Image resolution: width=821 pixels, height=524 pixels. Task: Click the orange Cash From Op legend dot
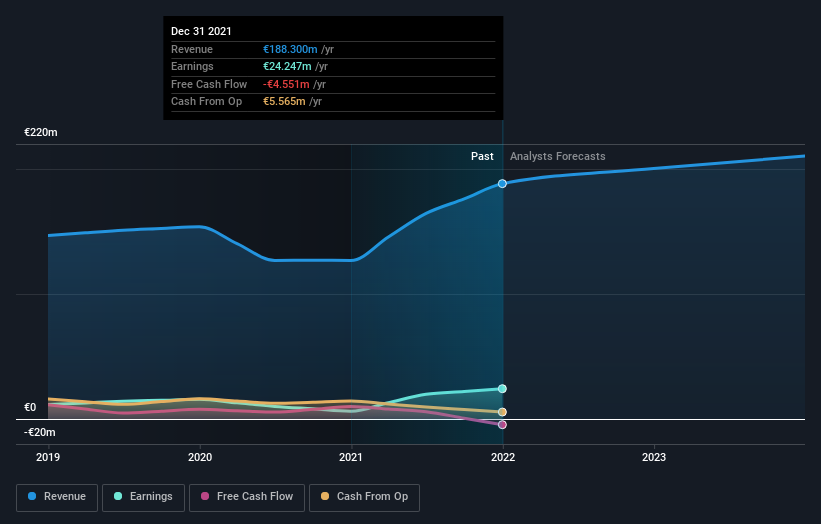[325, 496]
